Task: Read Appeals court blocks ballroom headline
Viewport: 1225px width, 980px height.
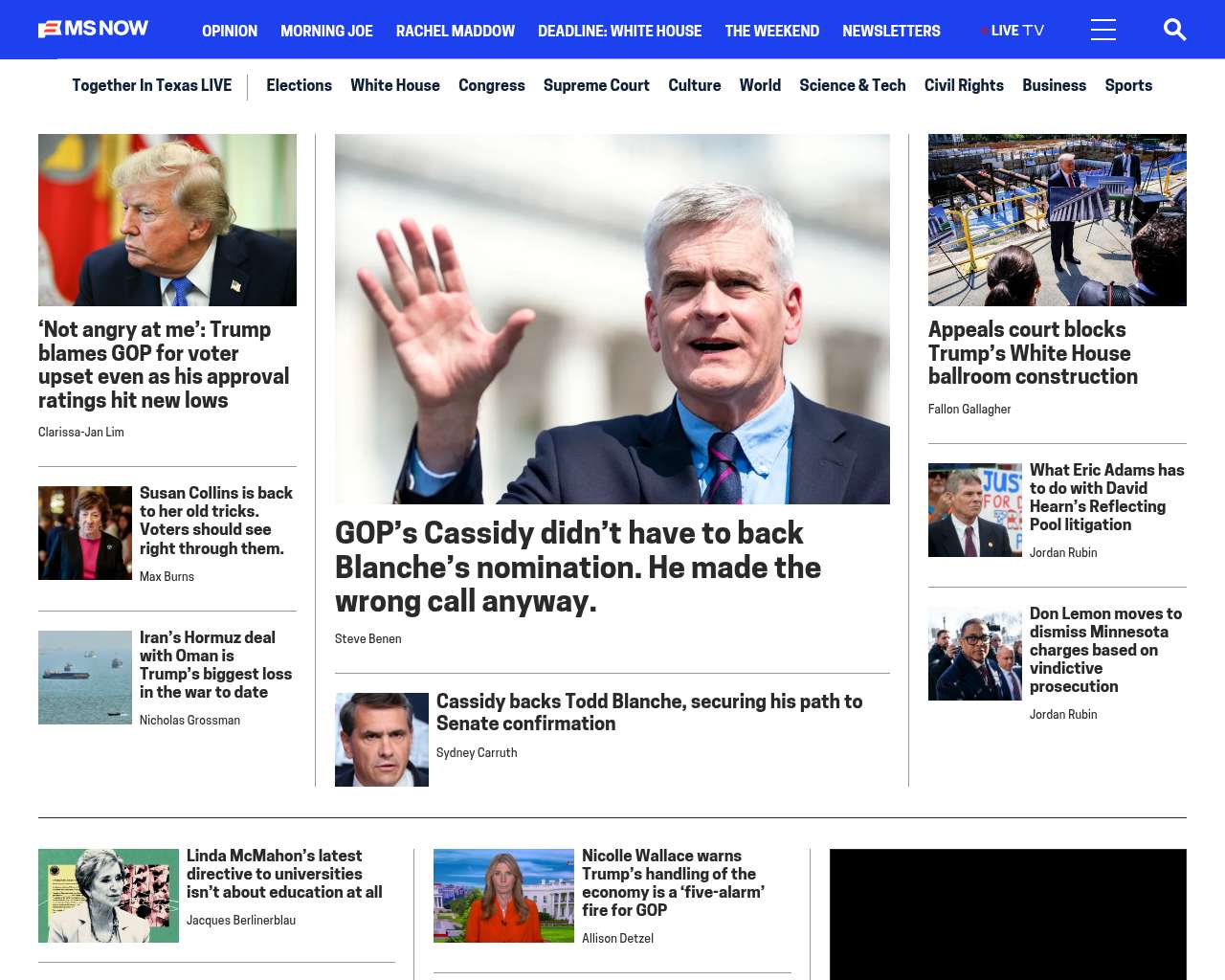Action: coord(1034,353)
